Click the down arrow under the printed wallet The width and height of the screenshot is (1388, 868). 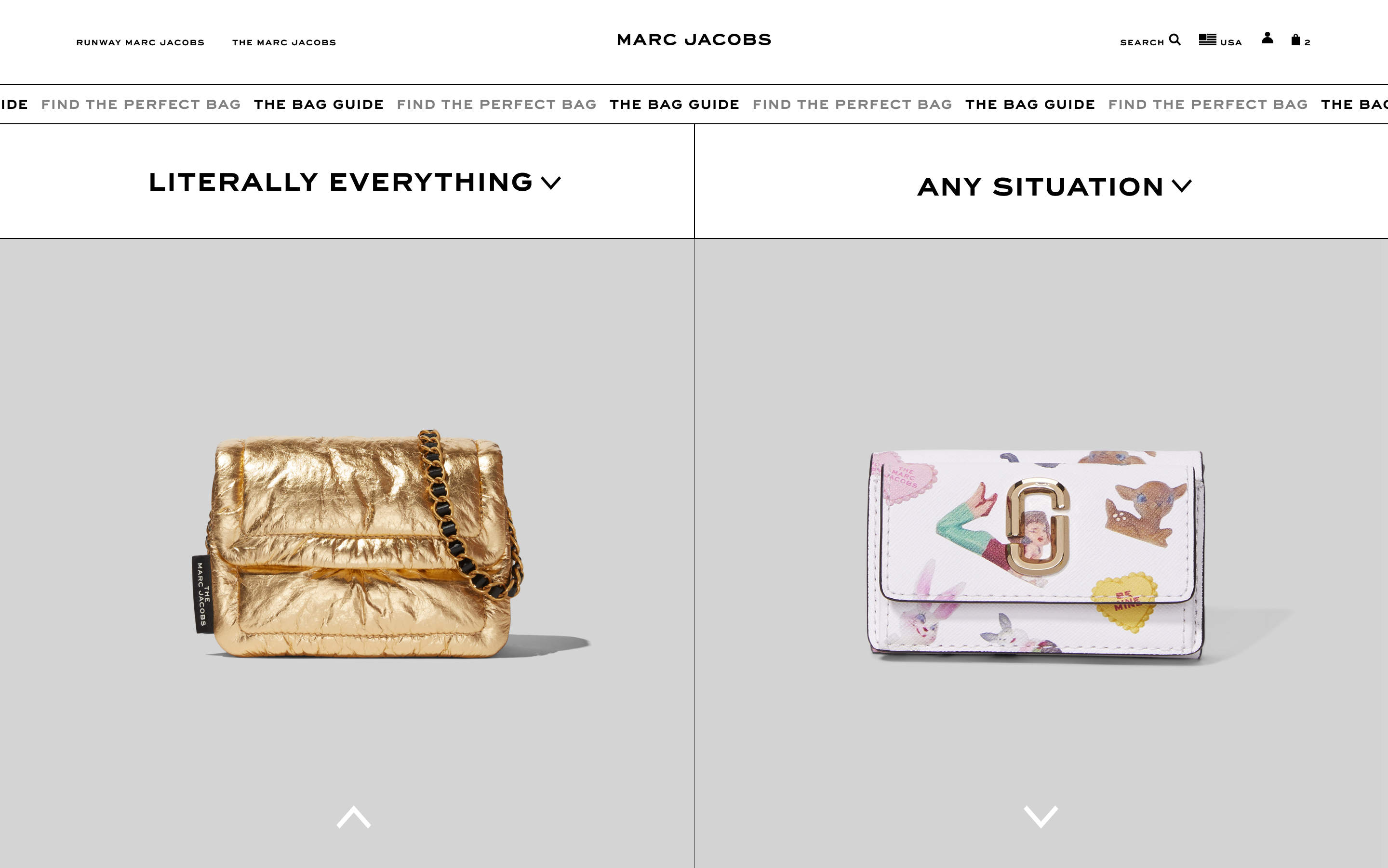(x=1041, y=816)
